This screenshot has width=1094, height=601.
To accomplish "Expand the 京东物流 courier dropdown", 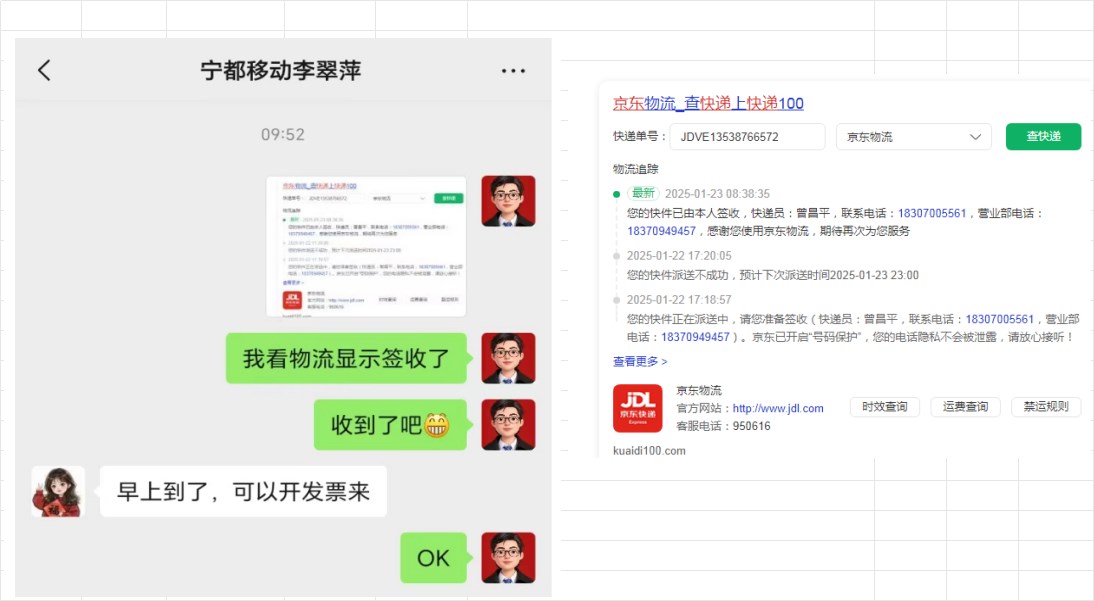I will click(x=913, y=137).
